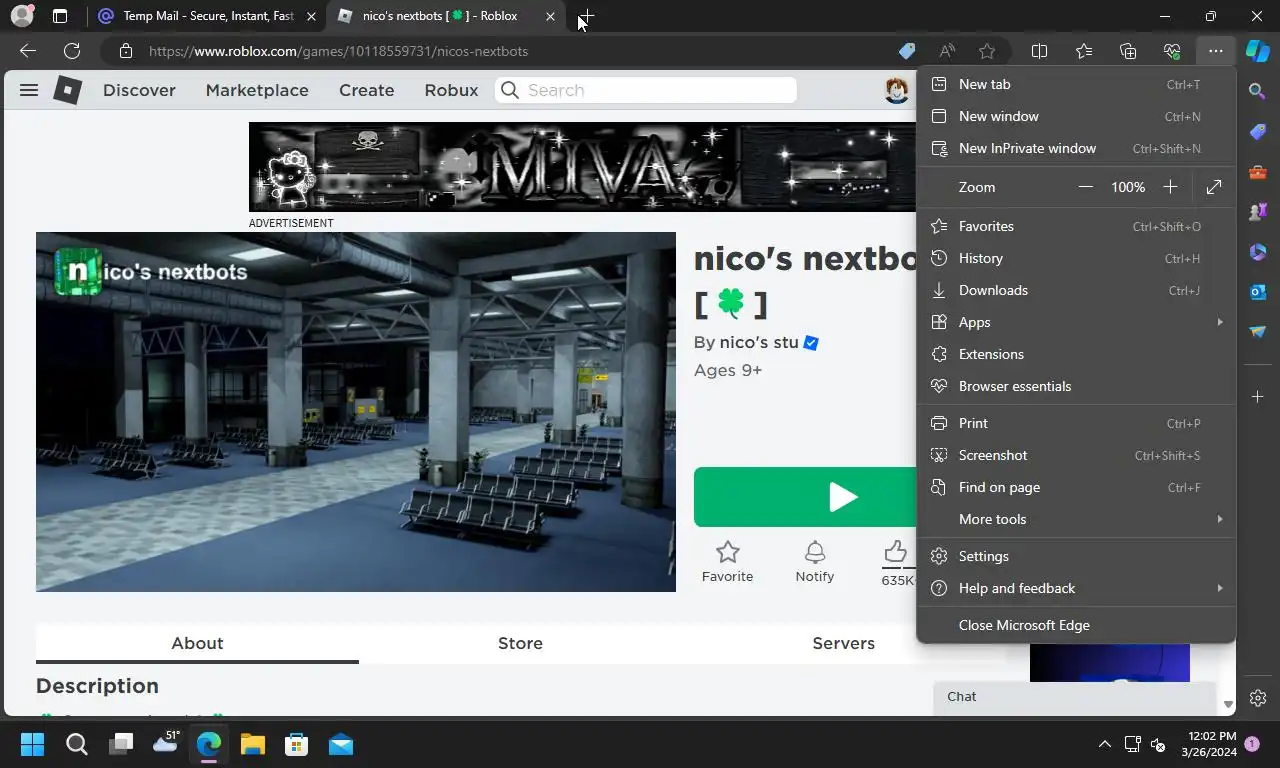Switch to the Temp Mail tab
1280x768 pixels.
click(x=207, y=16)
